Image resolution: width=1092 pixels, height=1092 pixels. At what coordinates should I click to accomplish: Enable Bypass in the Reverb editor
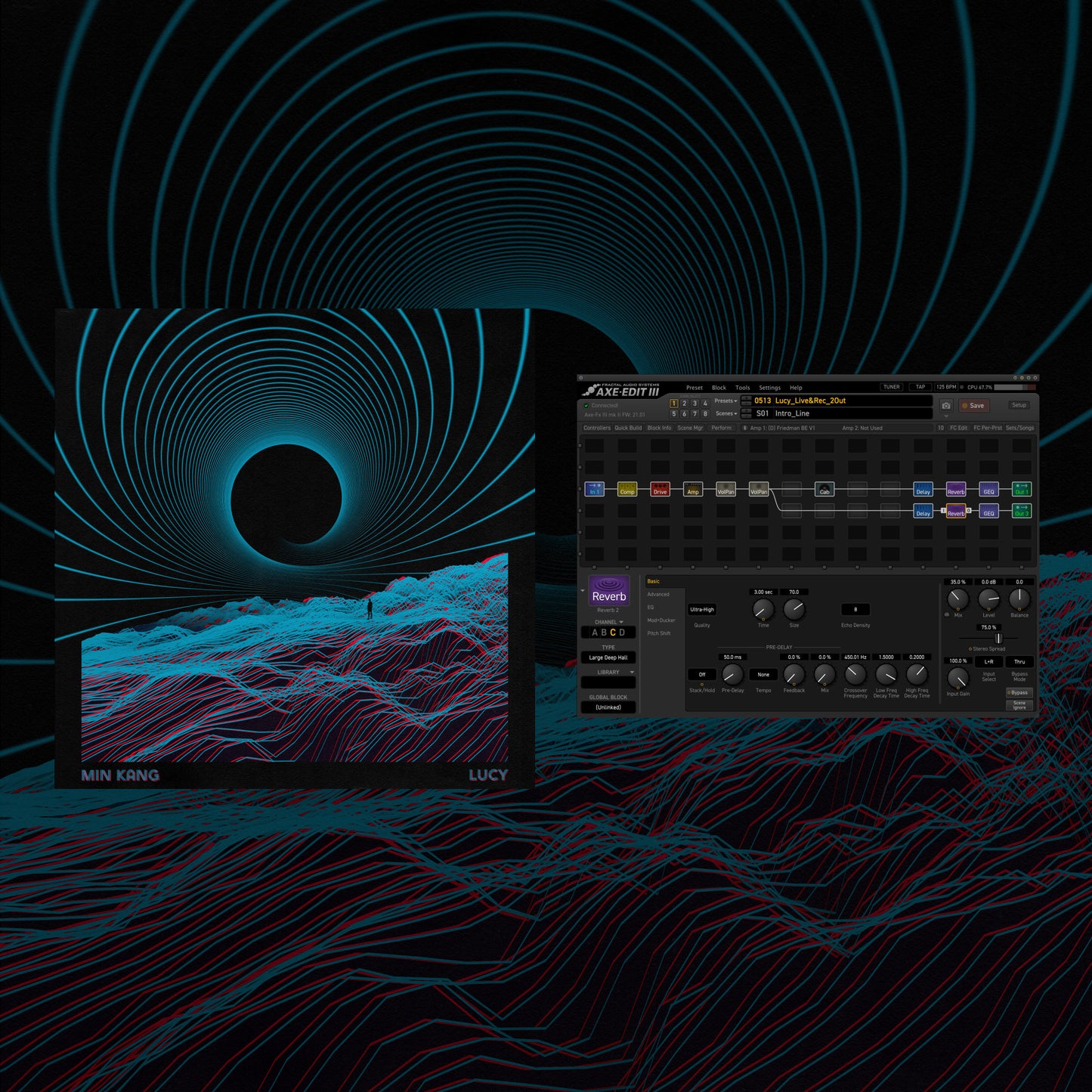click(x=1019, y=692)
